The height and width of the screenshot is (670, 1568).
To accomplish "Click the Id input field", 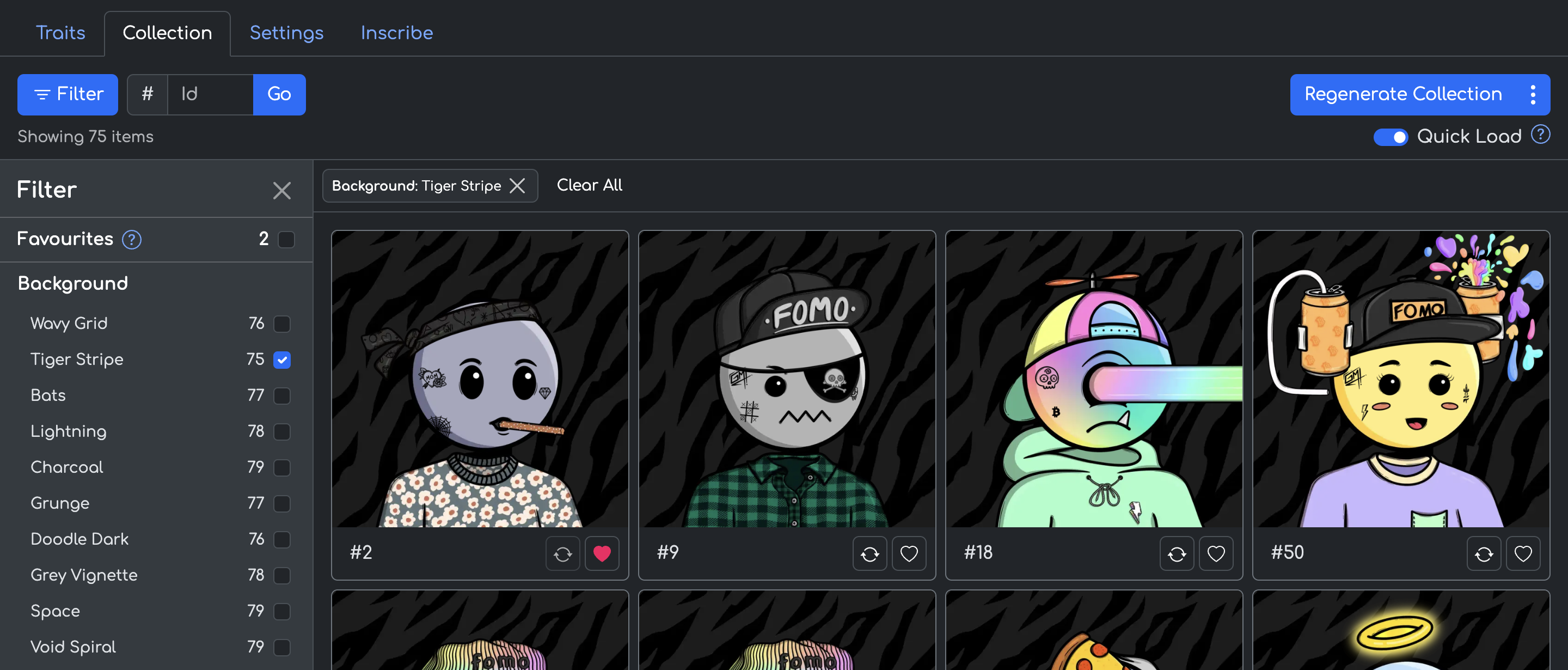I will pyautogui.click(x=210, y=94).
